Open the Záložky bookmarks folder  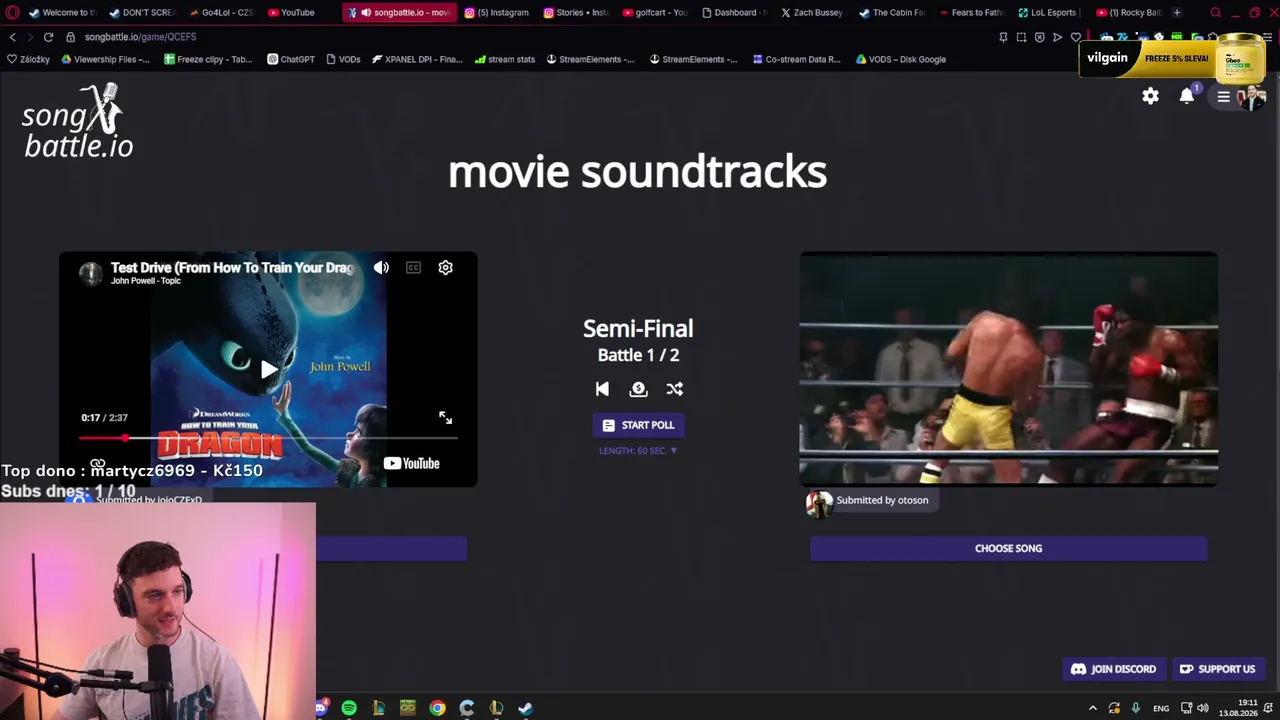tap(28, 59)
